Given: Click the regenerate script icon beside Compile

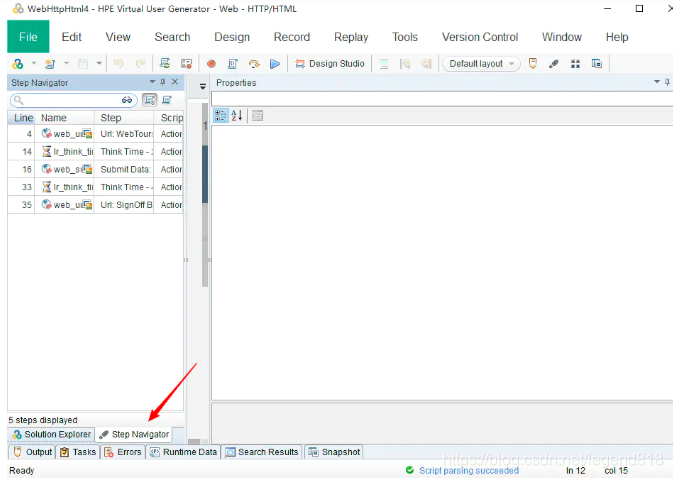Looking at the screenshot, I should tap(254, 64).
